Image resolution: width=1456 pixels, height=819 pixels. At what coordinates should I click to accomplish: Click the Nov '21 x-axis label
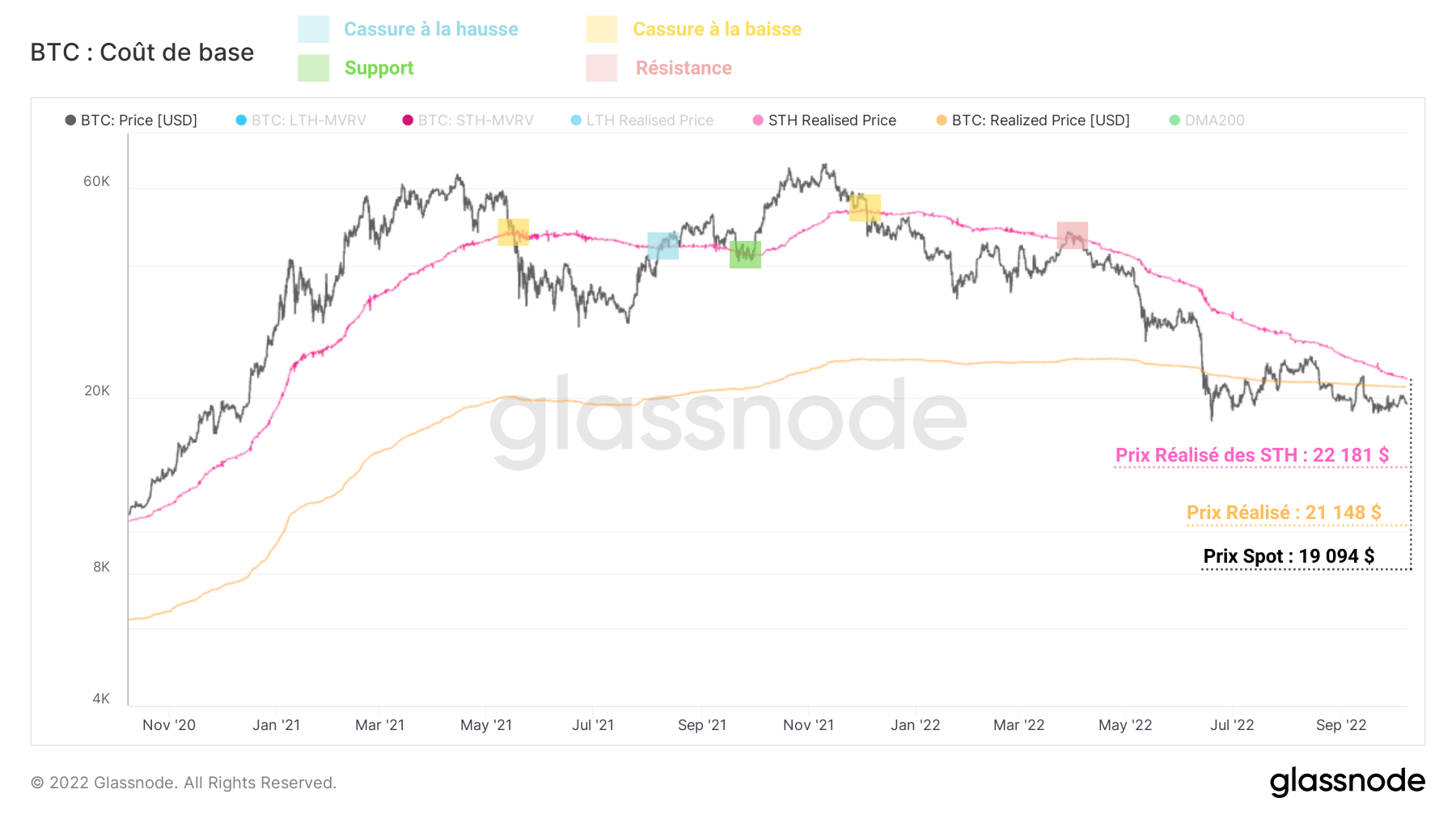808,725
